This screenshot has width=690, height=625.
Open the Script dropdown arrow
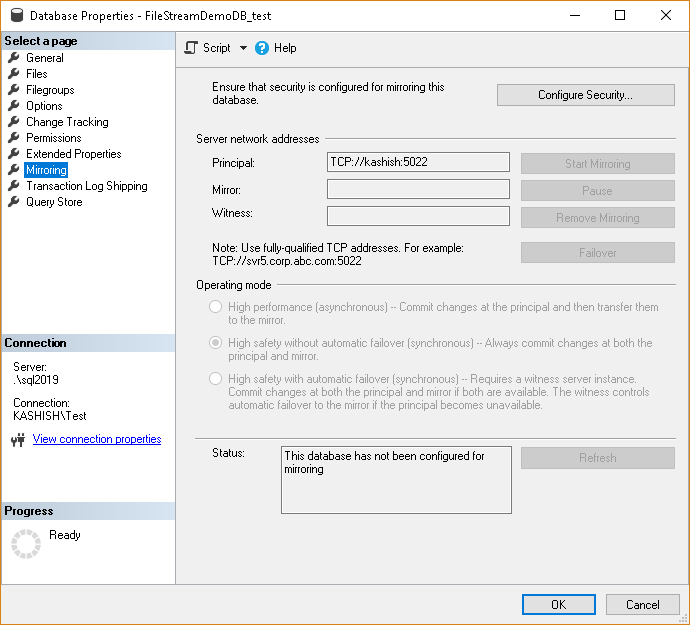click(243, 48)
